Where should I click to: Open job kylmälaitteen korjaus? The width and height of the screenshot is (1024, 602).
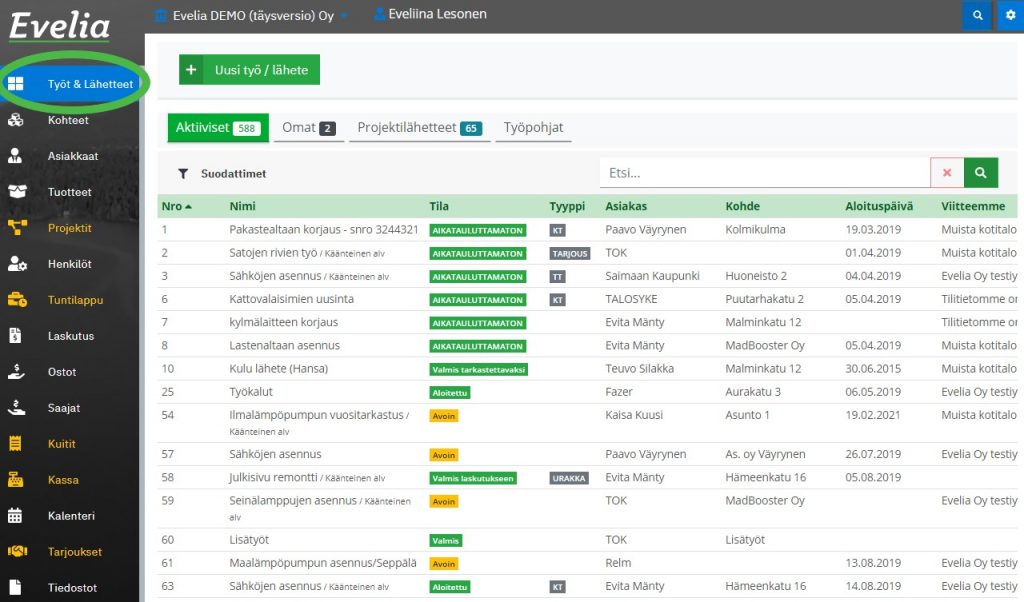(x=283, y=323)
